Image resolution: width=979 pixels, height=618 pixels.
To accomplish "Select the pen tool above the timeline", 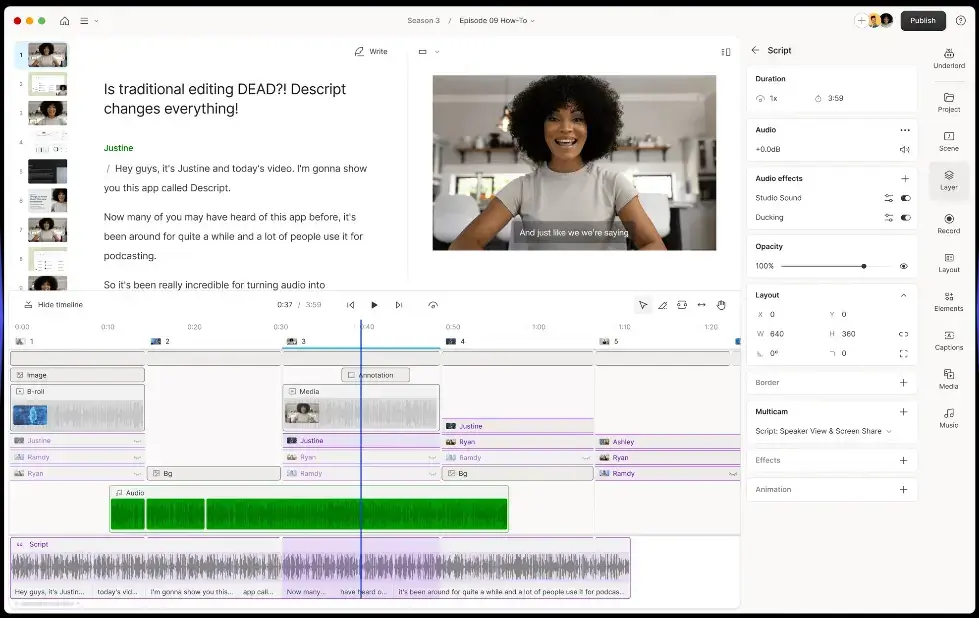I will point(664,305).
